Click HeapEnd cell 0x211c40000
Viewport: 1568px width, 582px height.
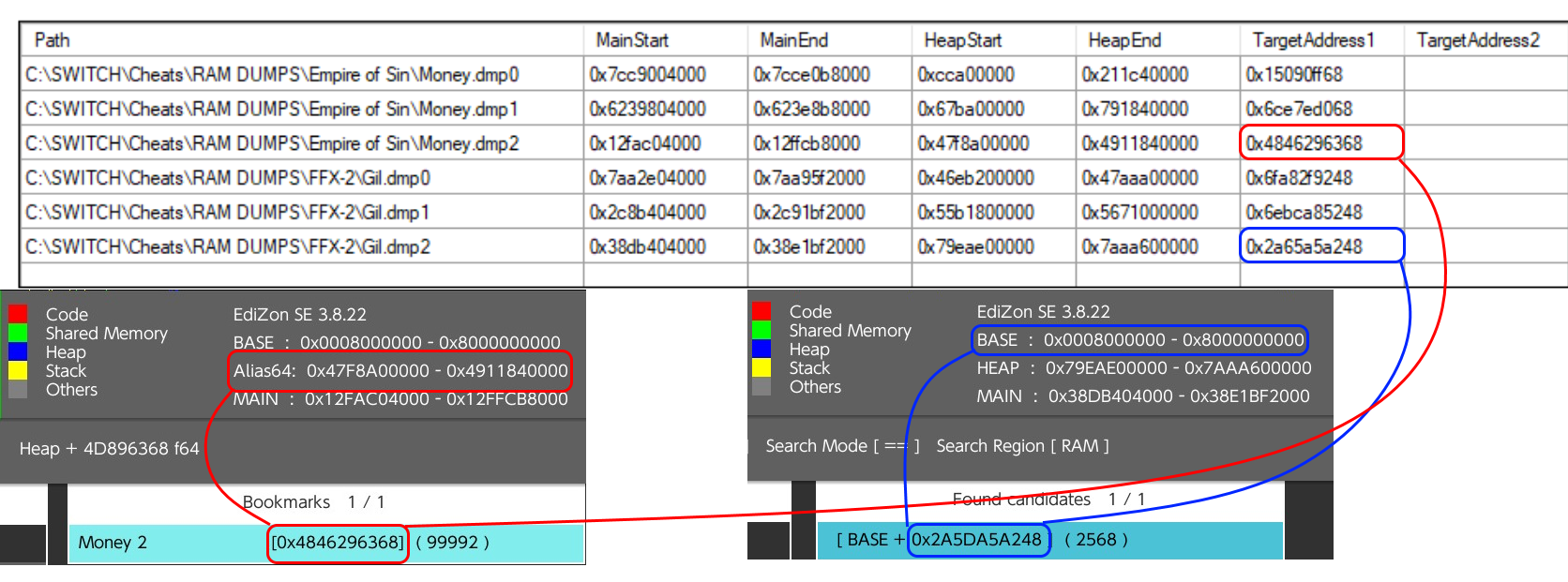(x=1157, y=74)
